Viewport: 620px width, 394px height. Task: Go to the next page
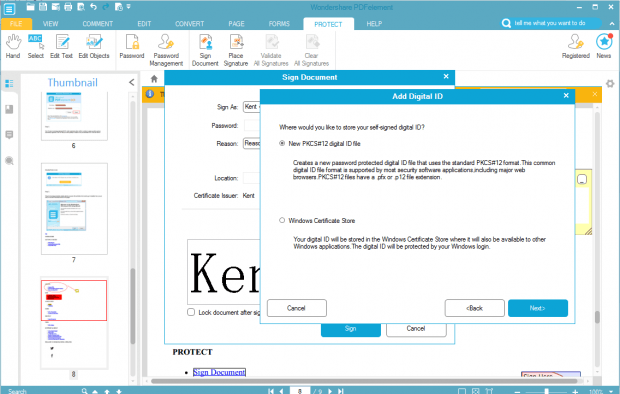pyautogui.click(x=330, y=391)
